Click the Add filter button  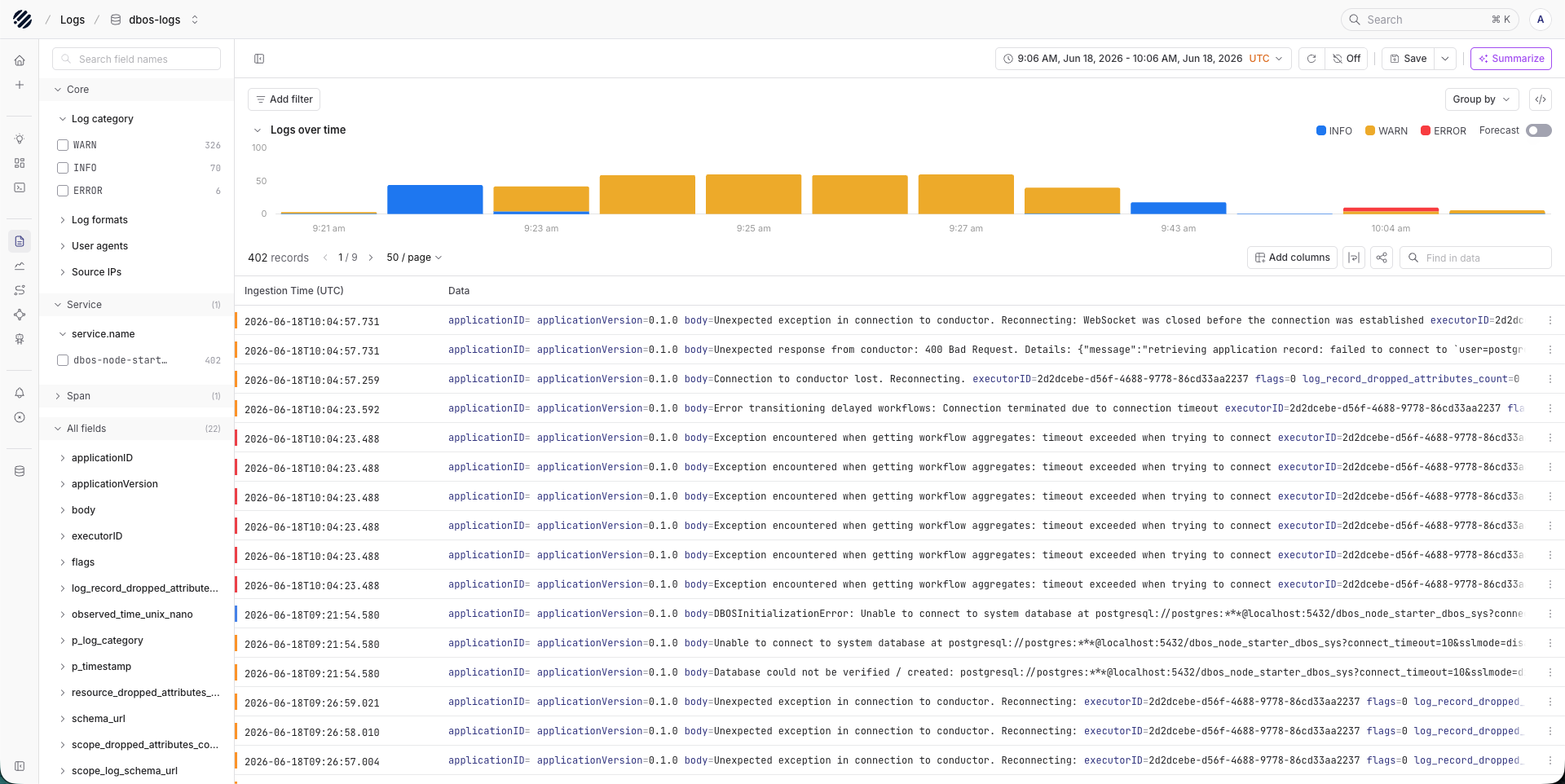284,99
